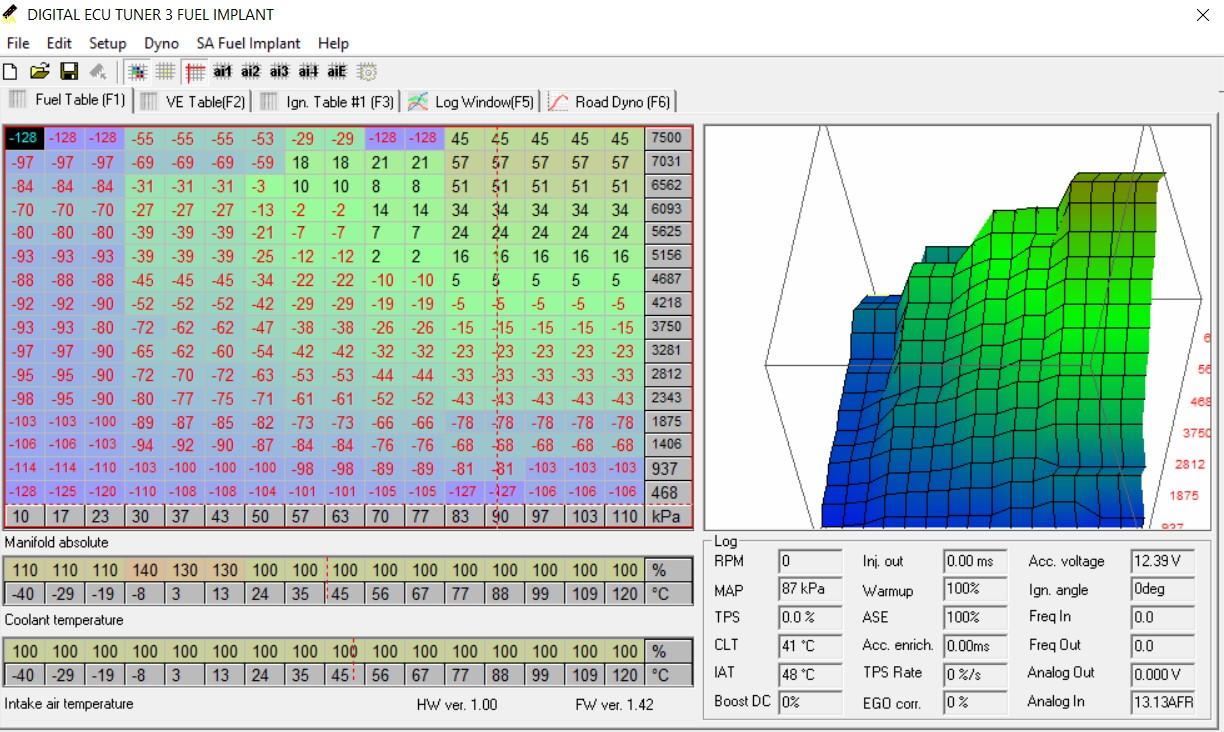Select the plain gray grid toolbar icon

(165, 72)
